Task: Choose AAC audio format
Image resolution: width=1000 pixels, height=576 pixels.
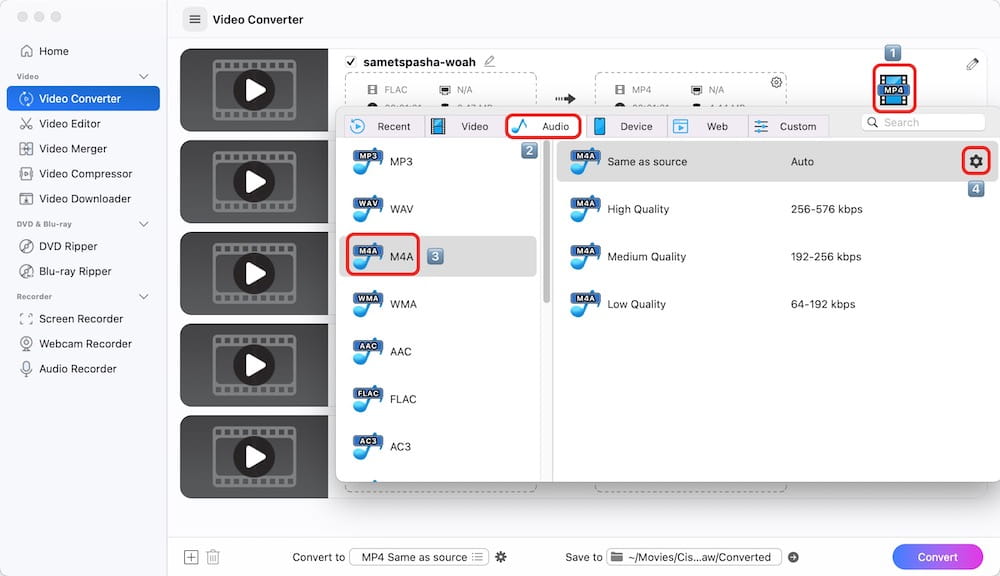Action: point(438,351)
